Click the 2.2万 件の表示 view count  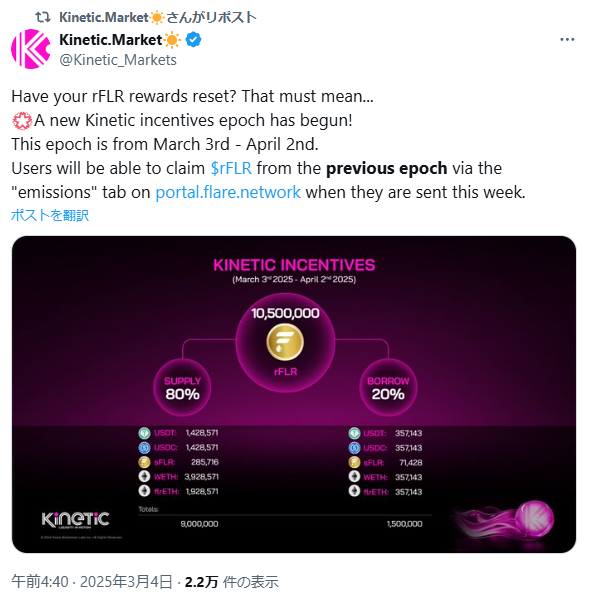232,582
